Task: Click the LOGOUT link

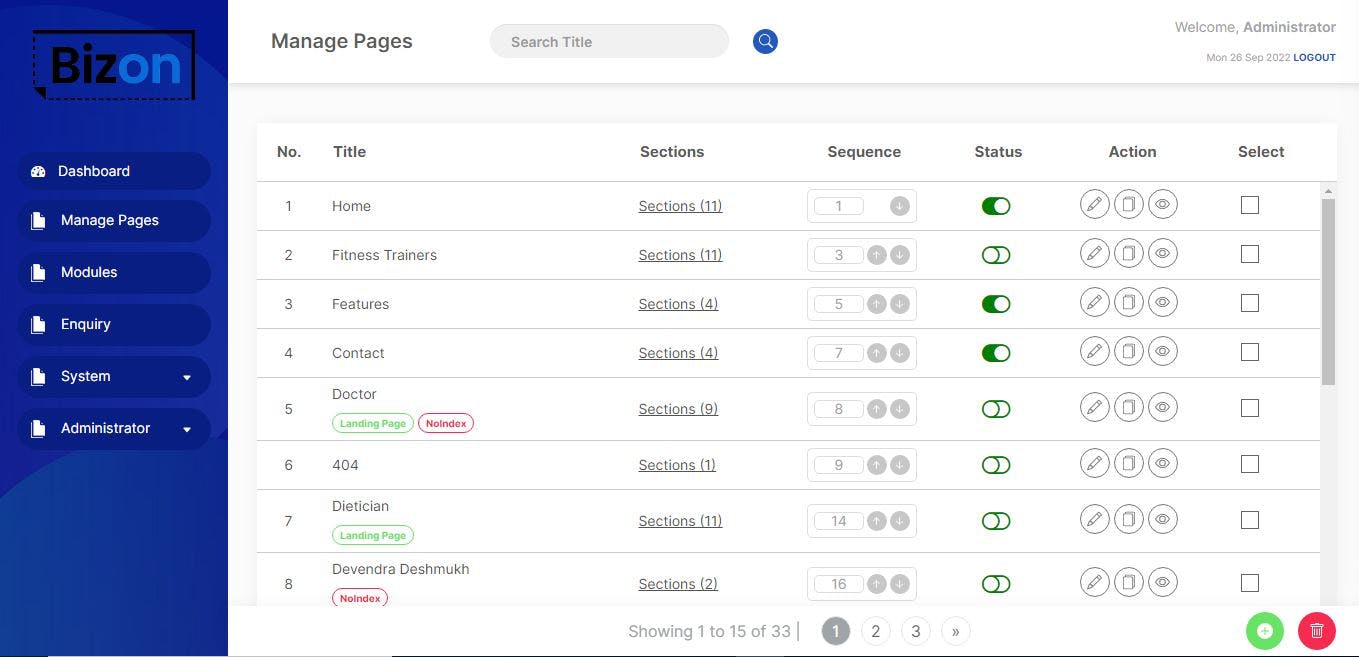Action: click(1314, 58)
